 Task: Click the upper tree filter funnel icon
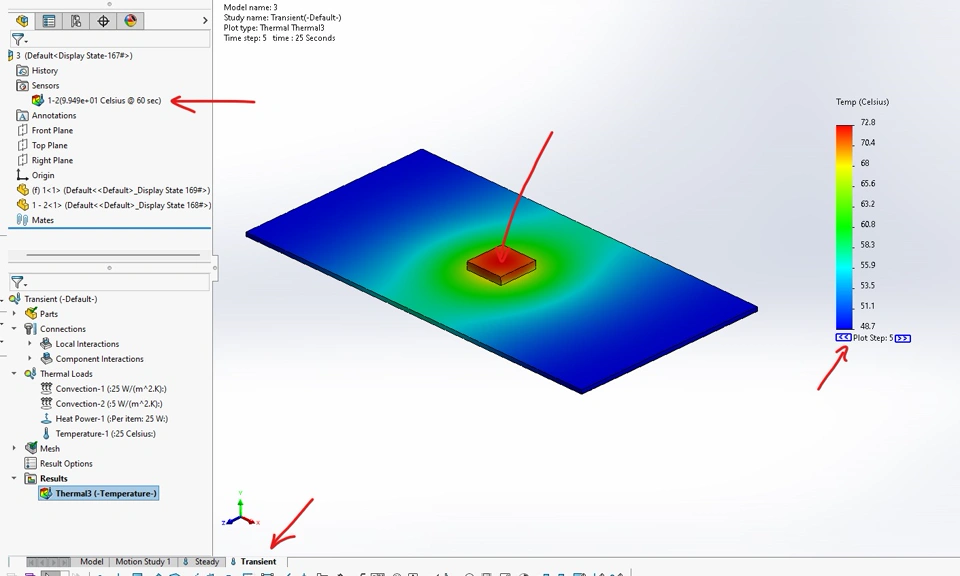[18, 40]
